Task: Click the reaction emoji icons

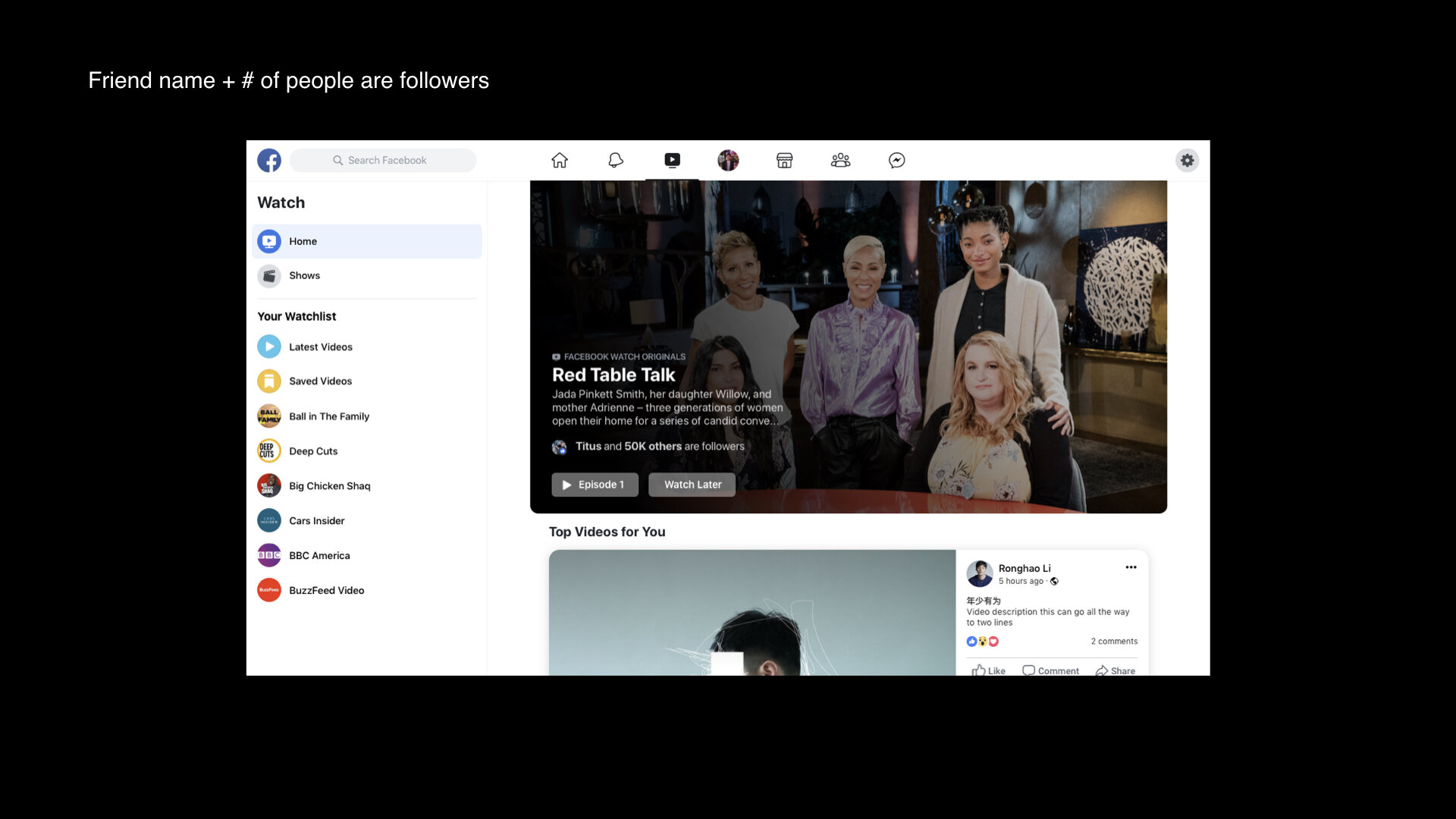Action: click(983, 642)
